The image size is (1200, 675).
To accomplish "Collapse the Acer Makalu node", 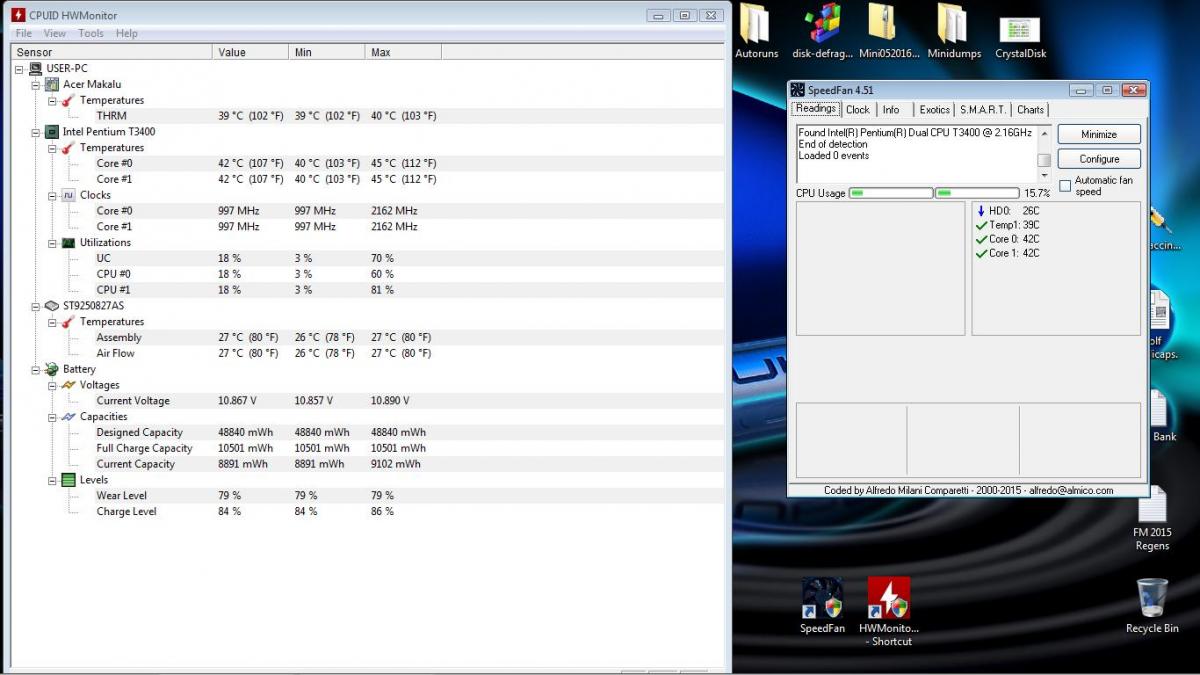I will coord(37,84).
